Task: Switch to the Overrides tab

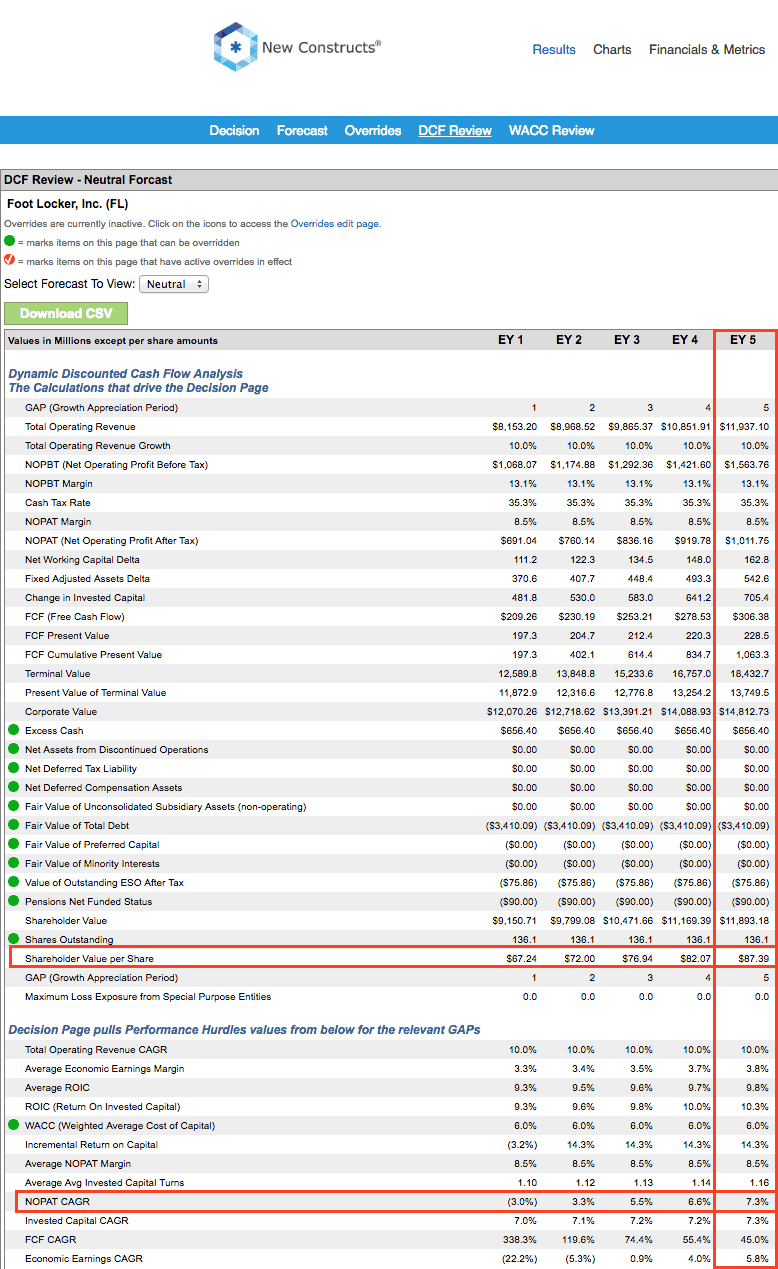Action: point(373,130)
